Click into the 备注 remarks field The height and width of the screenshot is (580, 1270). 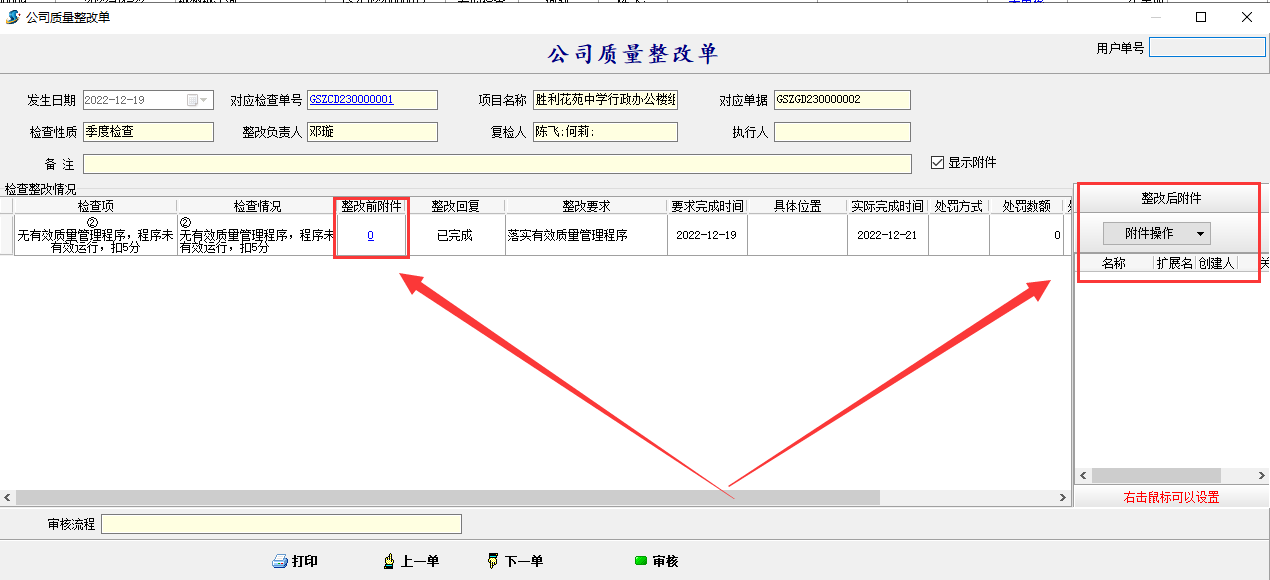point(497,164)
